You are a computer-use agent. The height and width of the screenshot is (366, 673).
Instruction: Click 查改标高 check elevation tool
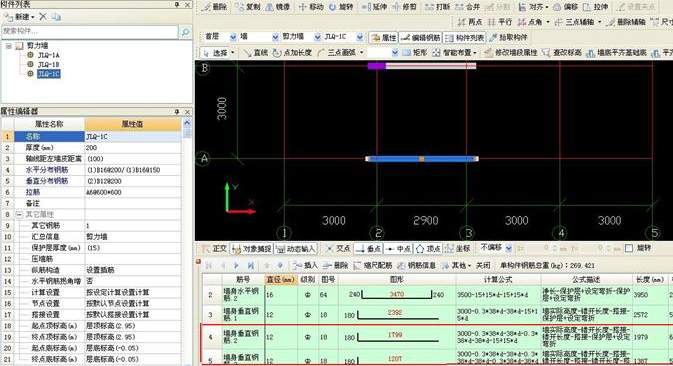pyautogui.click(x=562, y=52)
